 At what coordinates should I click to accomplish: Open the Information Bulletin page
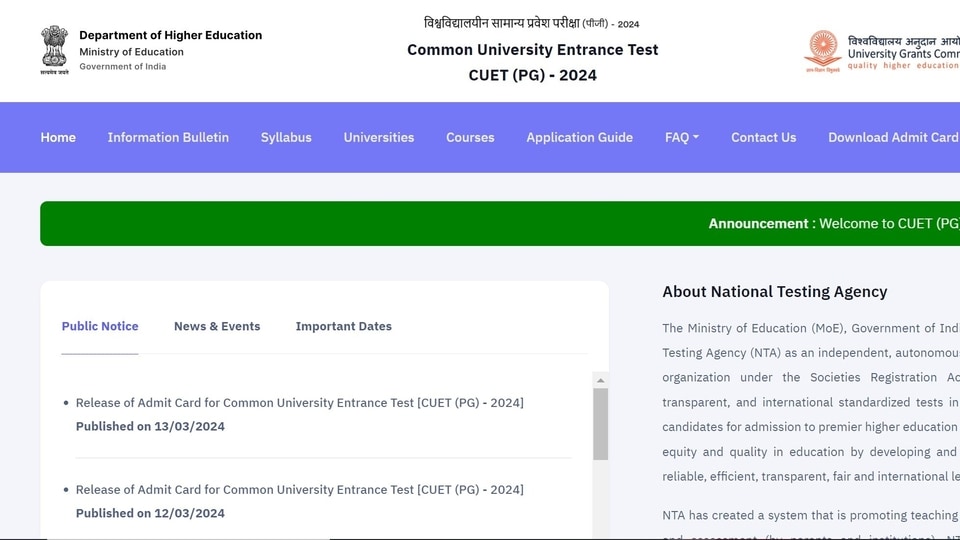[168, 138]
